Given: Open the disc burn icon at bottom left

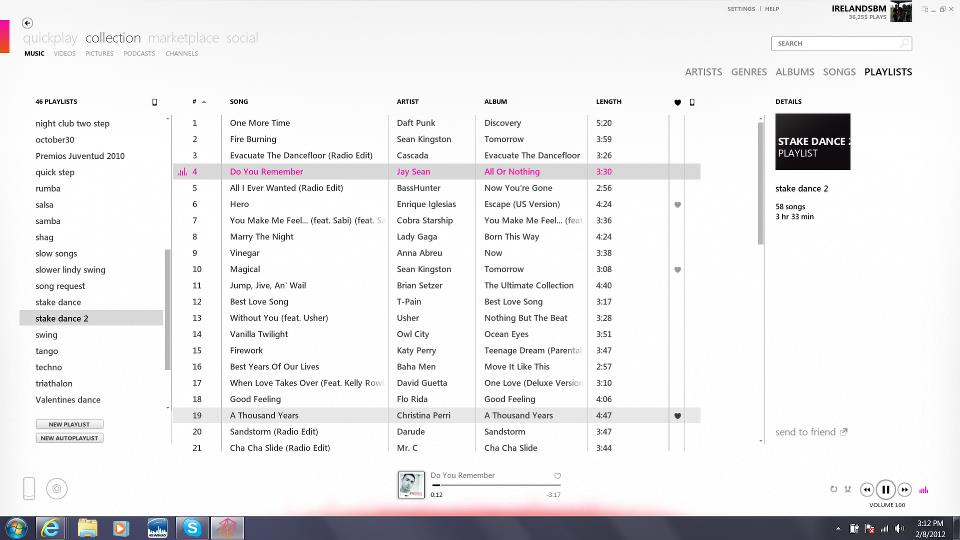Looking at the screenshot, I should tap(56, 489).
